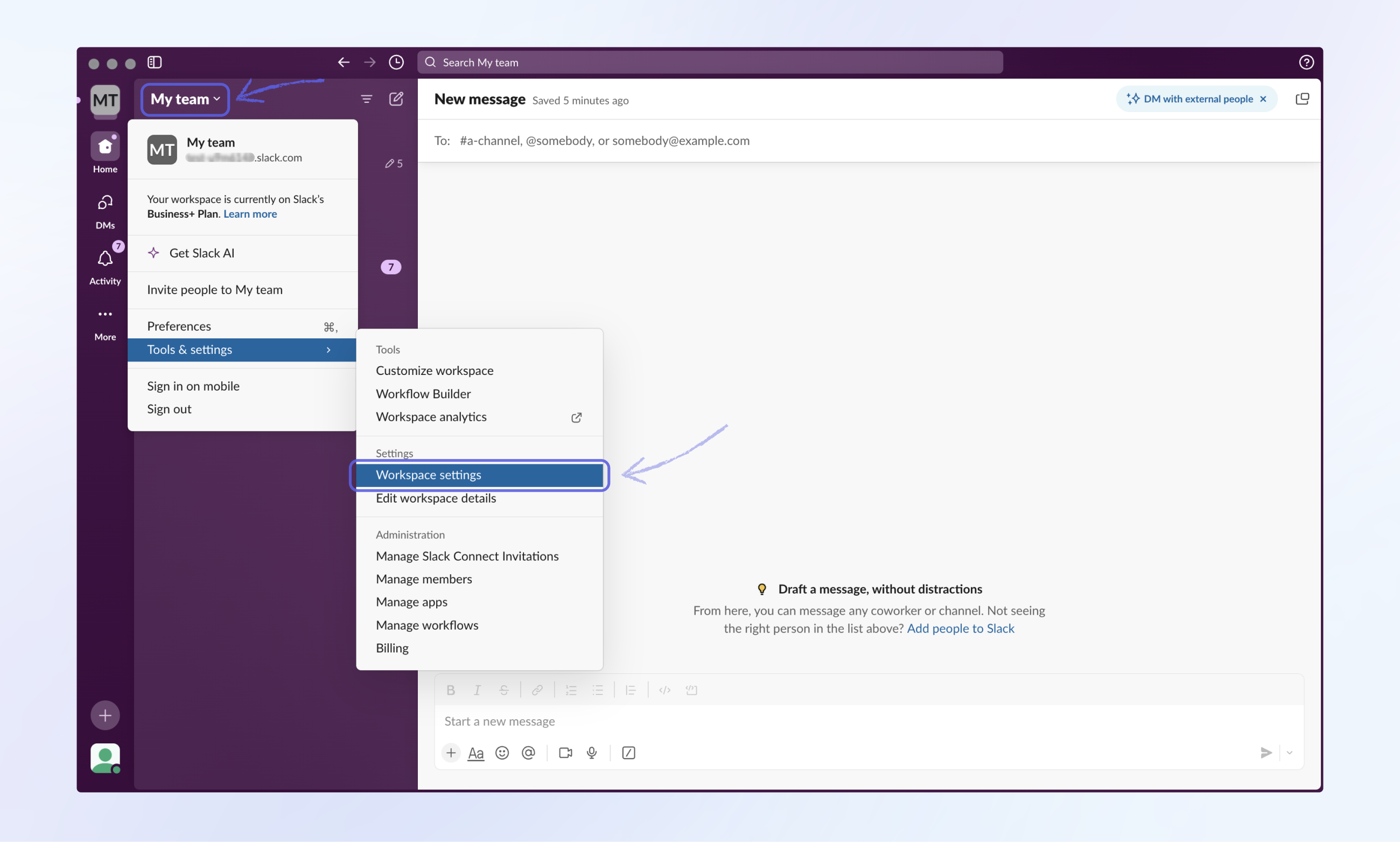Viewport: 1400px width, 842px height.
Task: Click the add workspace plus button
Action: (105, 715)
